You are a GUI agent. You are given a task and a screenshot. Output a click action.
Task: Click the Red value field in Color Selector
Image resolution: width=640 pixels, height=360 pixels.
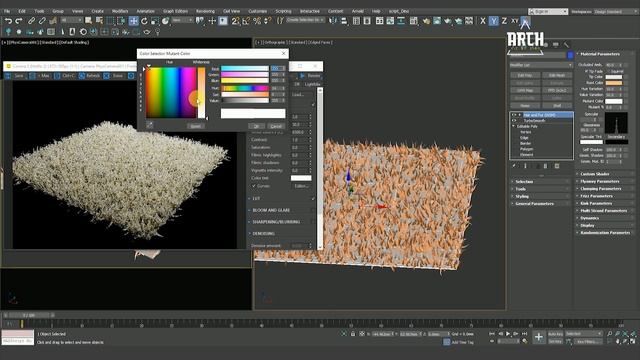278,69
